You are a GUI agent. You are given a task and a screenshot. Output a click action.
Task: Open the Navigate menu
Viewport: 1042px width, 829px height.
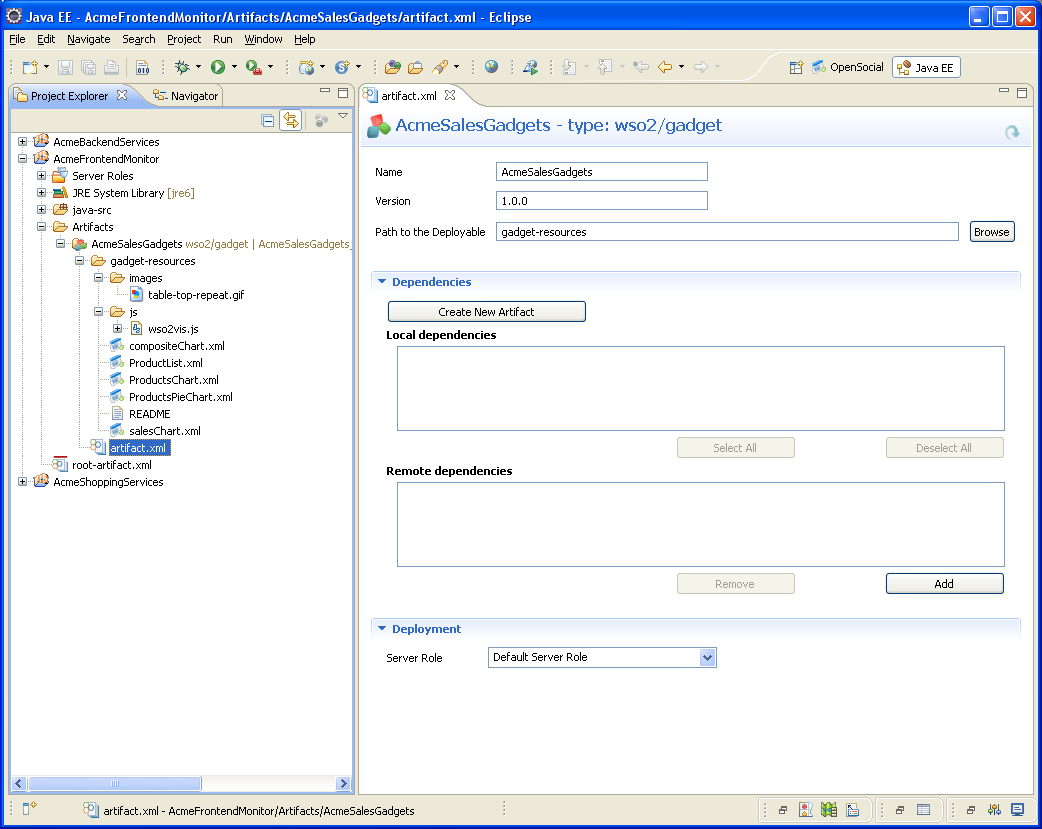click(x=88, y=39)
